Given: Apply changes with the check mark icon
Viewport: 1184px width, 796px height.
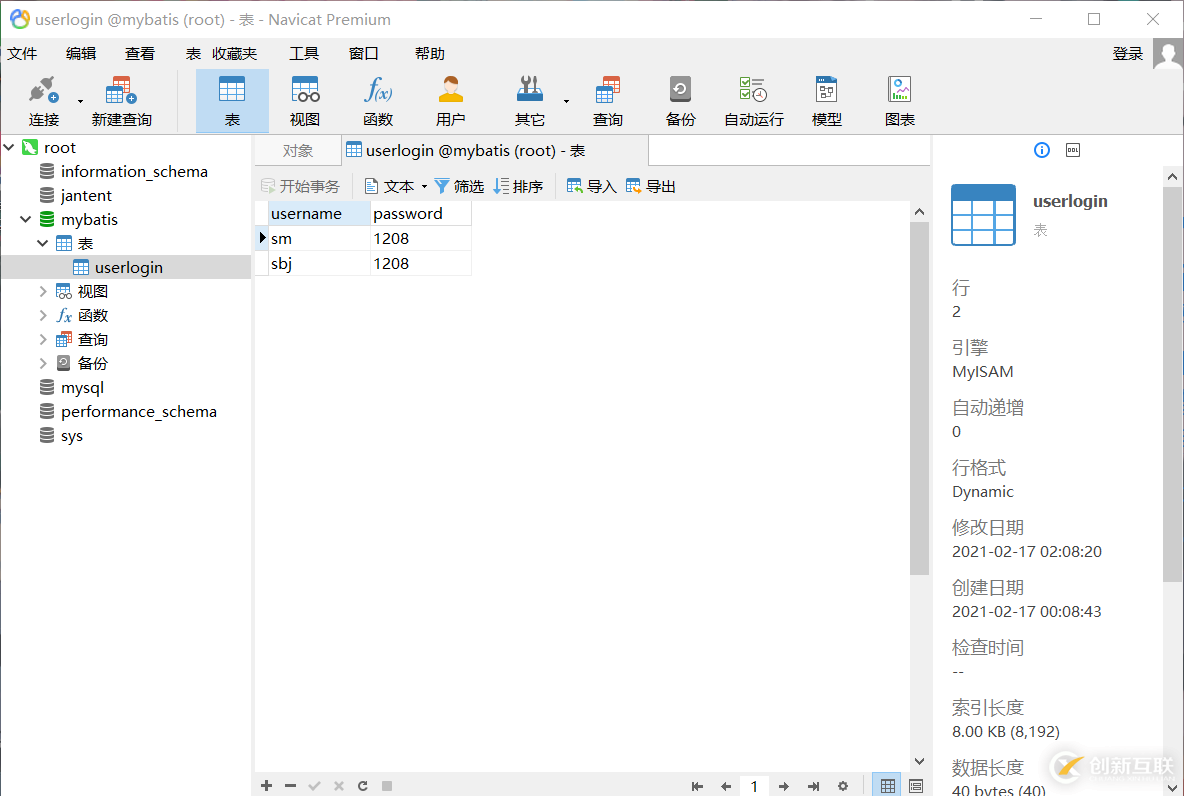Looking at the screenshot, I should pos(314,786).
